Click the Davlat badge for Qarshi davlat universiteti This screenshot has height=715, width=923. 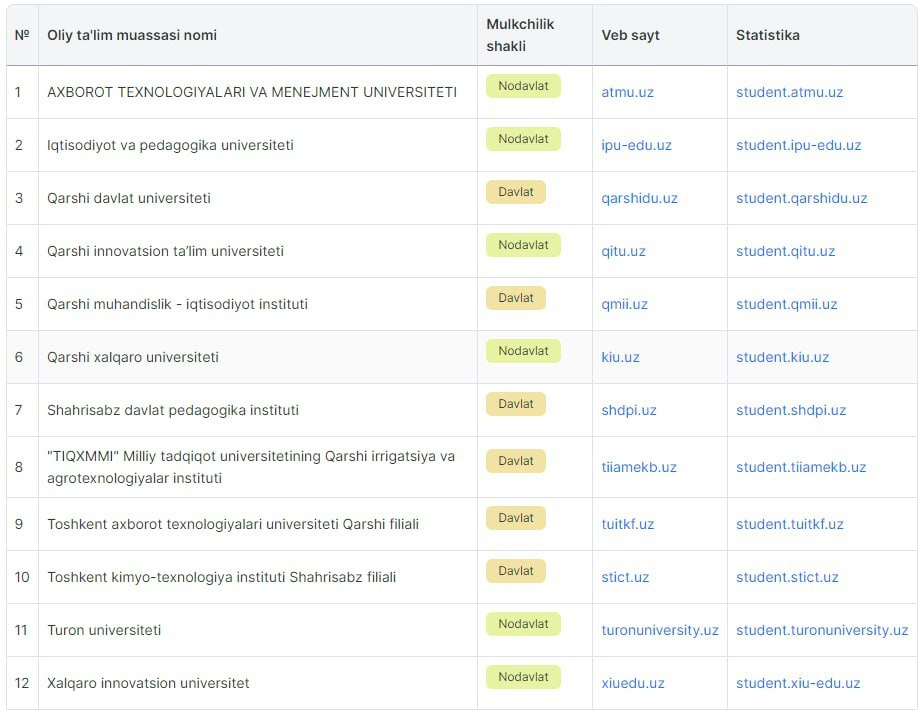tap(516, 192)
